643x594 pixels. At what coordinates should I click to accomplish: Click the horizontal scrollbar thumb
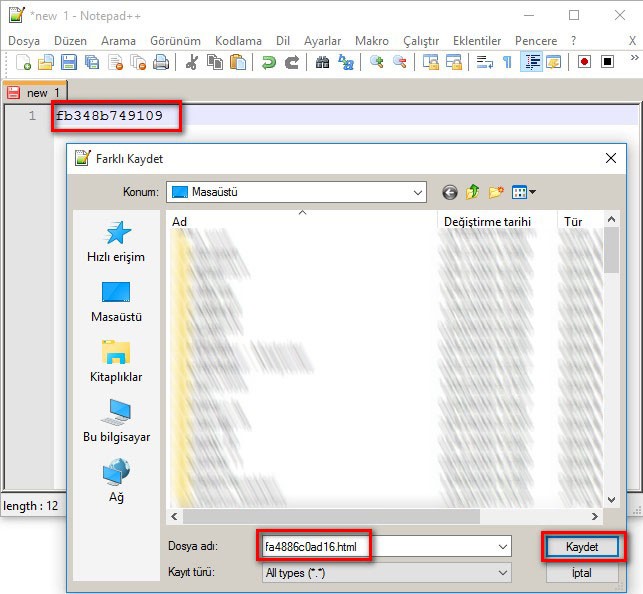point(331,517)
